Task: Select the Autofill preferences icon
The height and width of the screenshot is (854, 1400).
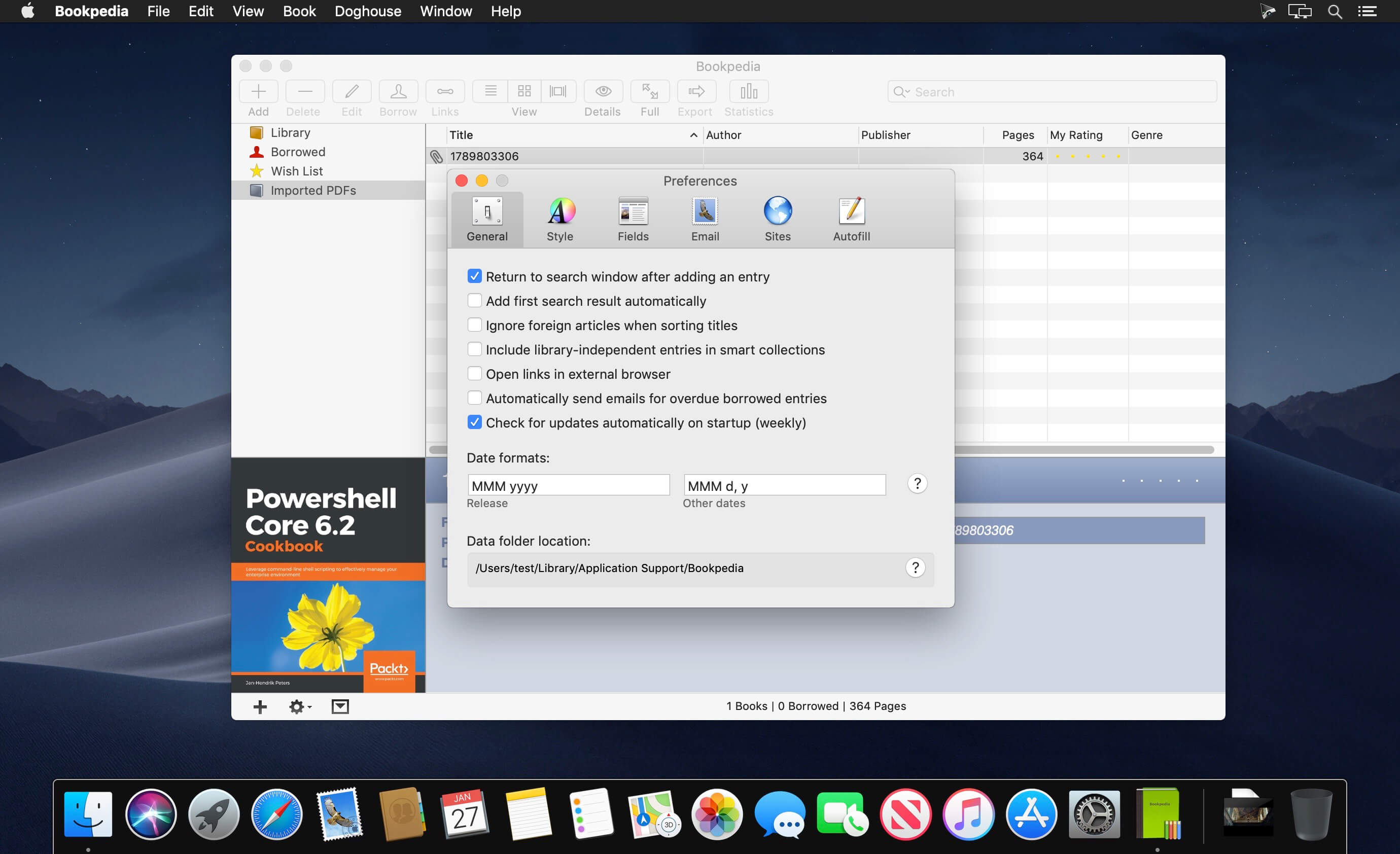Action: pos(851,211)
